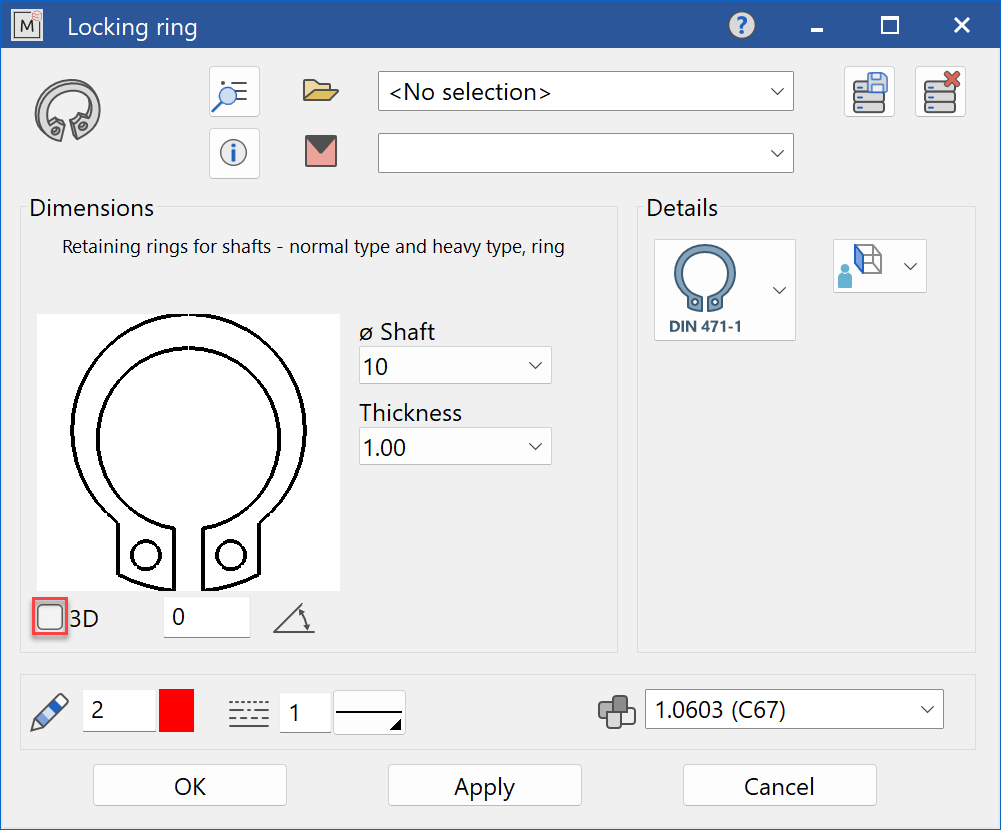Expand the material 1.0603 (C67) dropdown
The image size is (1001, 830).
pyautogui.click(x=794, y=709)
